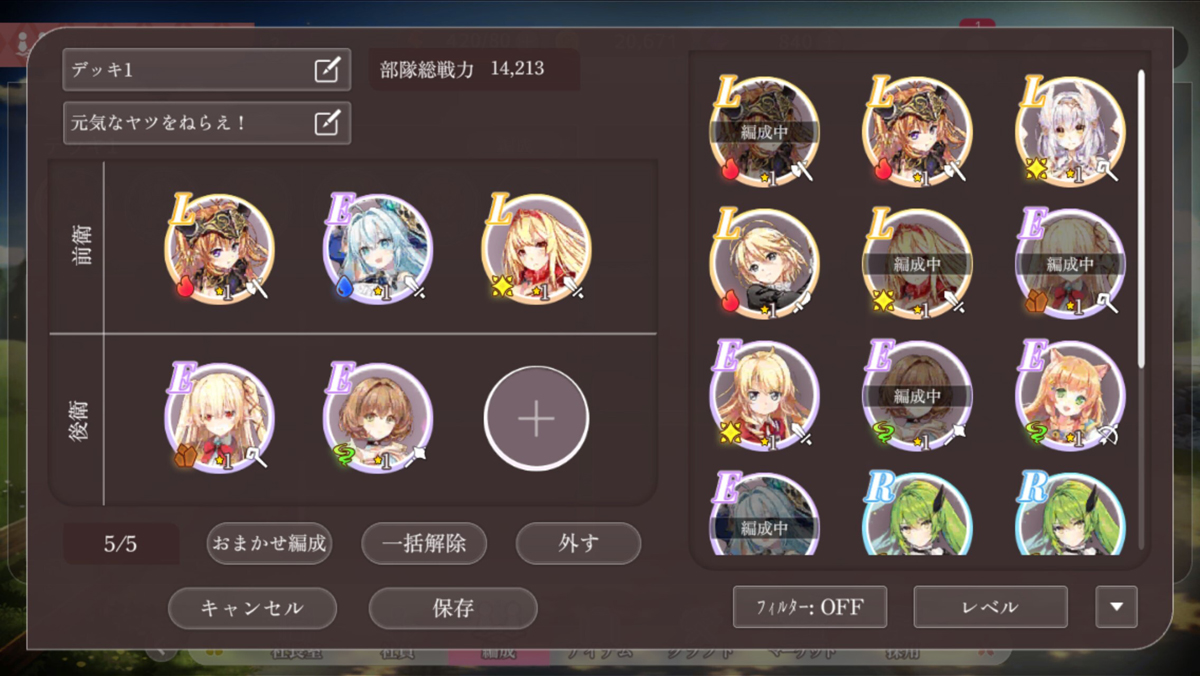This screenshot has width=1200, height=676.
Task: Pick the orange cat-eared E character
Action: click(1070, 395)
